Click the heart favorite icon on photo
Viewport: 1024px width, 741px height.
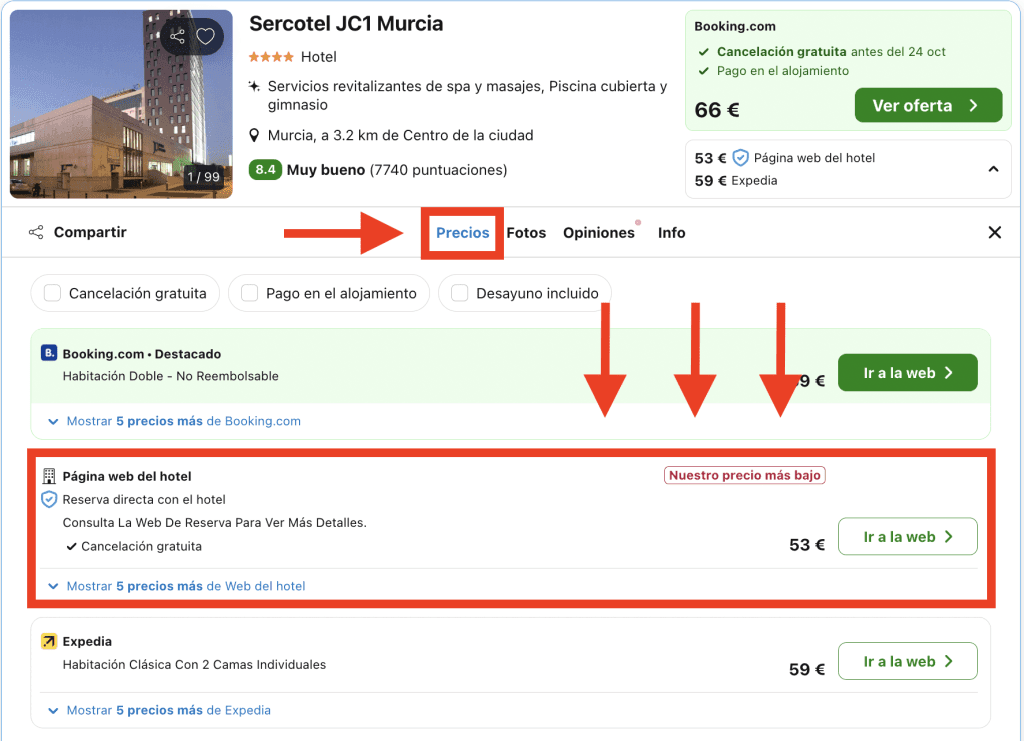pos(206,37)
